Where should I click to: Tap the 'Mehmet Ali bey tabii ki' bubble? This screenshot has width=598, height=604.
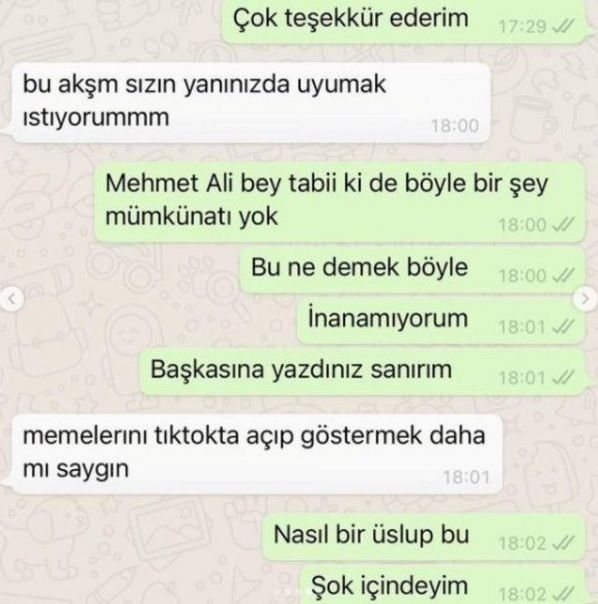(x=340, y=202)
